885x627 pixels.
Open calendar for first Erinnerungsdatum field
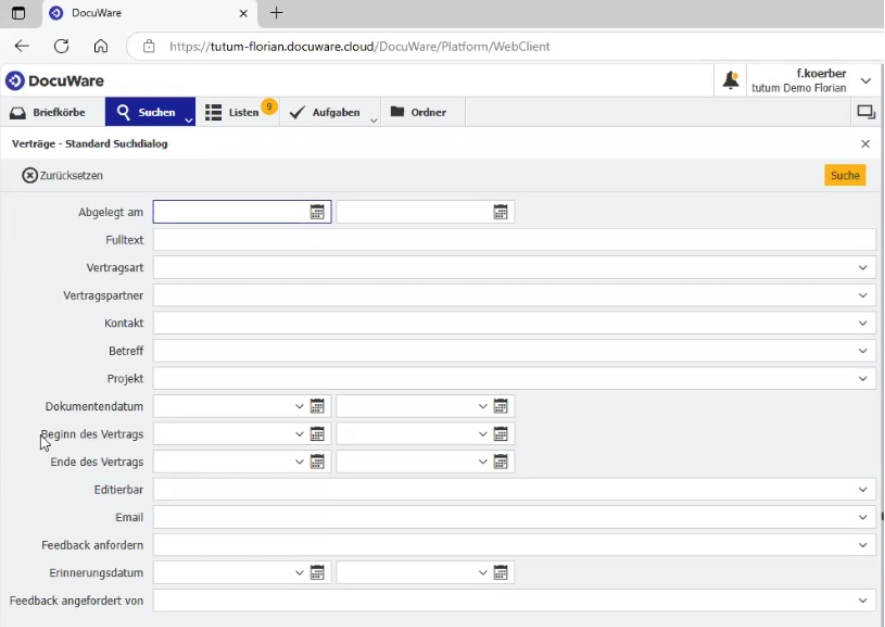(x=317, y=573)
